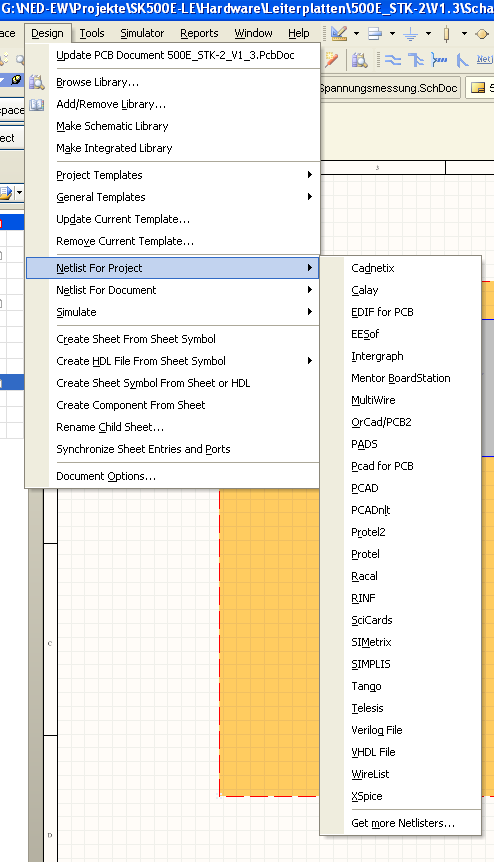Screen dimensions: 494x862
Task: Generate XSpice netlist
Action: coord(401,795)
